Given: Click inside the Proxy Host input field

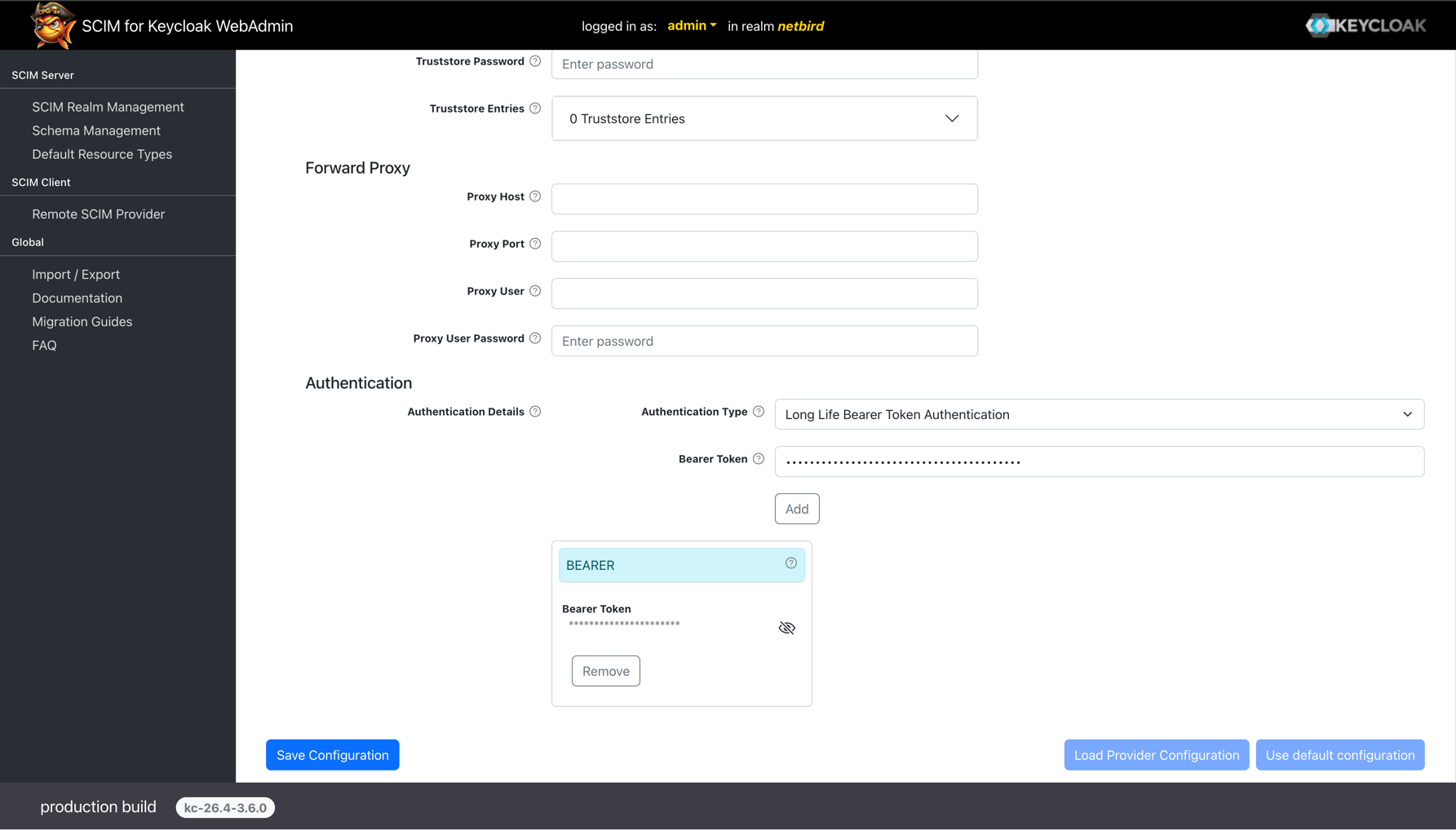Looking at the screenshot, I should pos(763,199).
